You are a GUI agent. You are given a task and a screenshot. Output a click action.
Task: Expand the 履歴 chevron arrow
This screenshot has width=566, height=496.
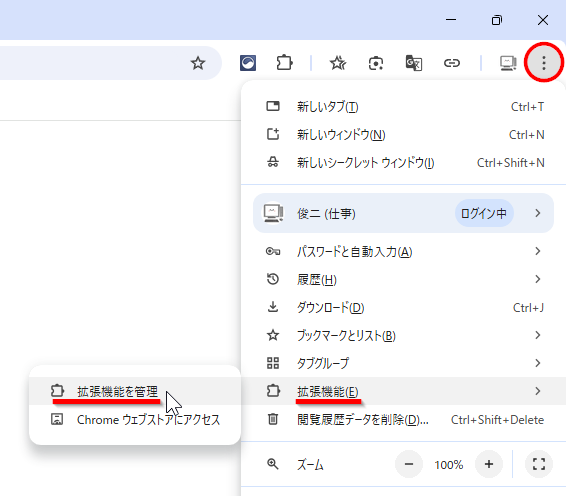(537, 279)
